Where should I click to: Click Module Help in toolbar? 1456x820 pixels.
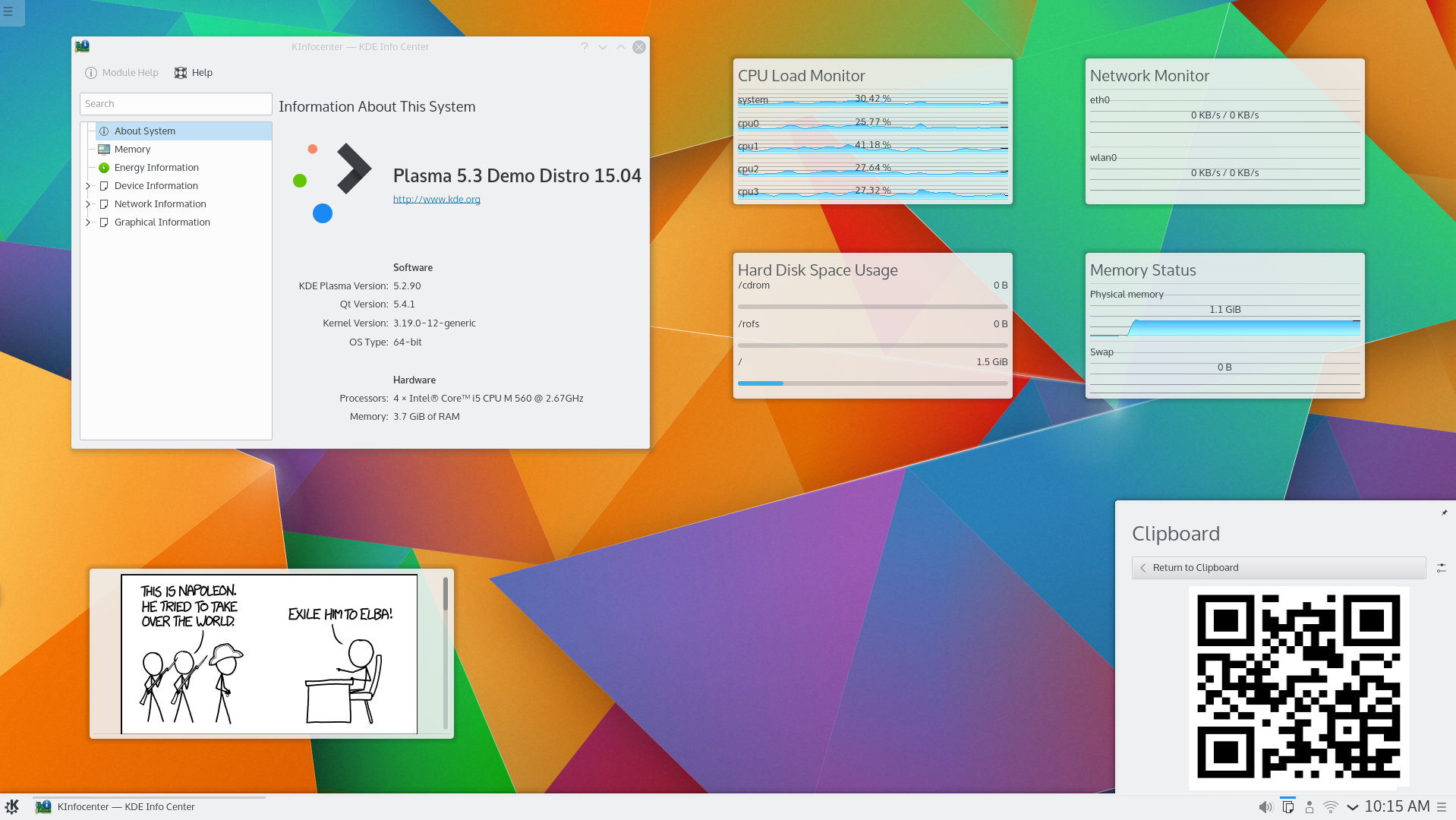pyautogui.click(x=122, y=73)
